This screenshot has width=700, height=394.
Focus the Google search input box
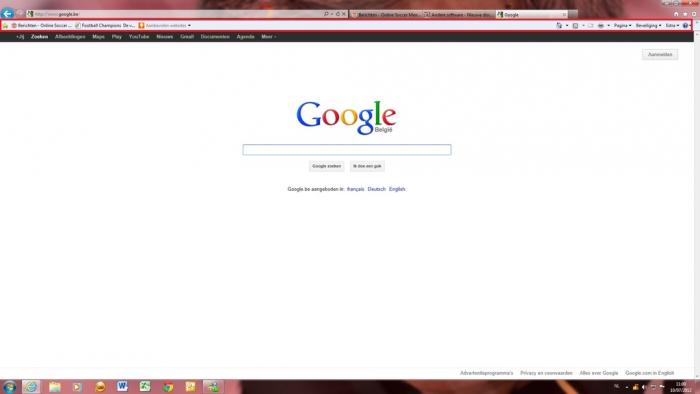click(x=347, y=149)
